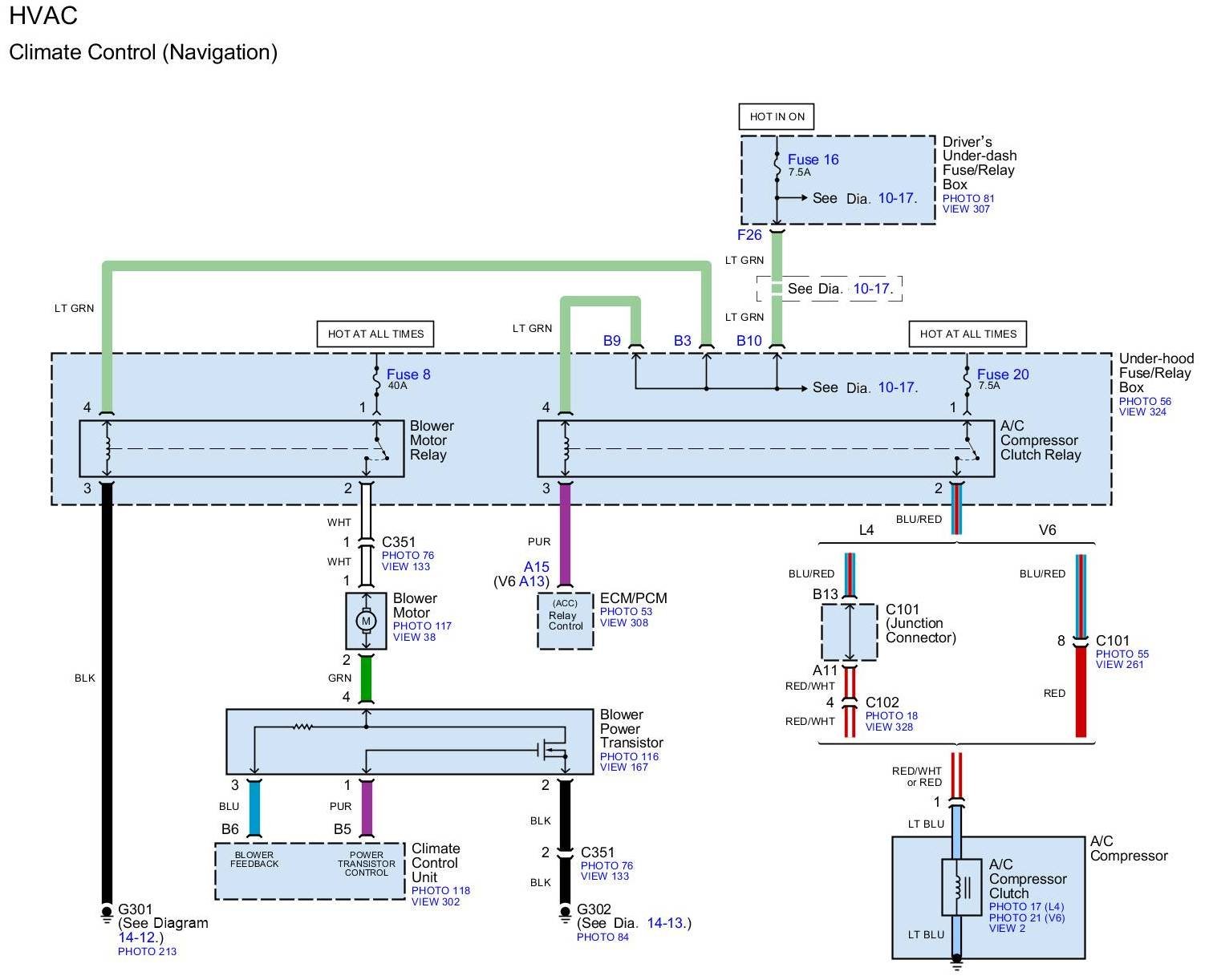Open VIEW 308 for ECM/PCM
The width and height of the screenshot is (1205, 980).
tap(623, 622)
